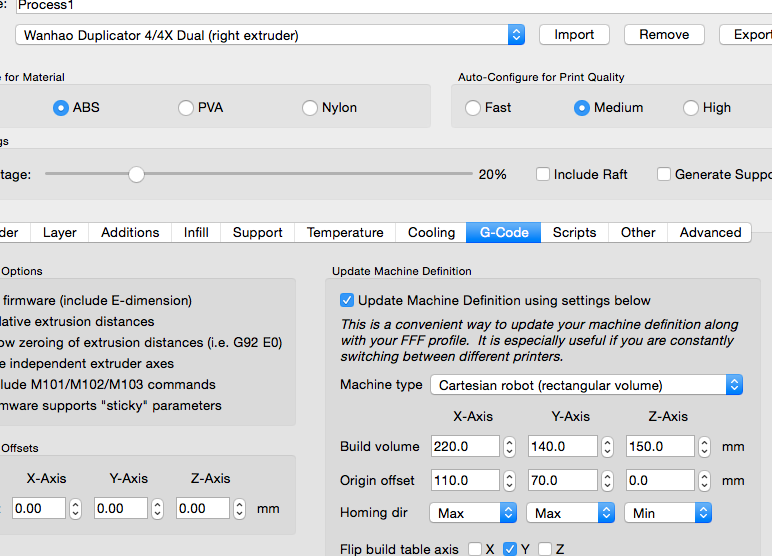Open the Wanhao Duplicator profile dropdown
Screen dimensions: 772x556
[x=270, y=35]
